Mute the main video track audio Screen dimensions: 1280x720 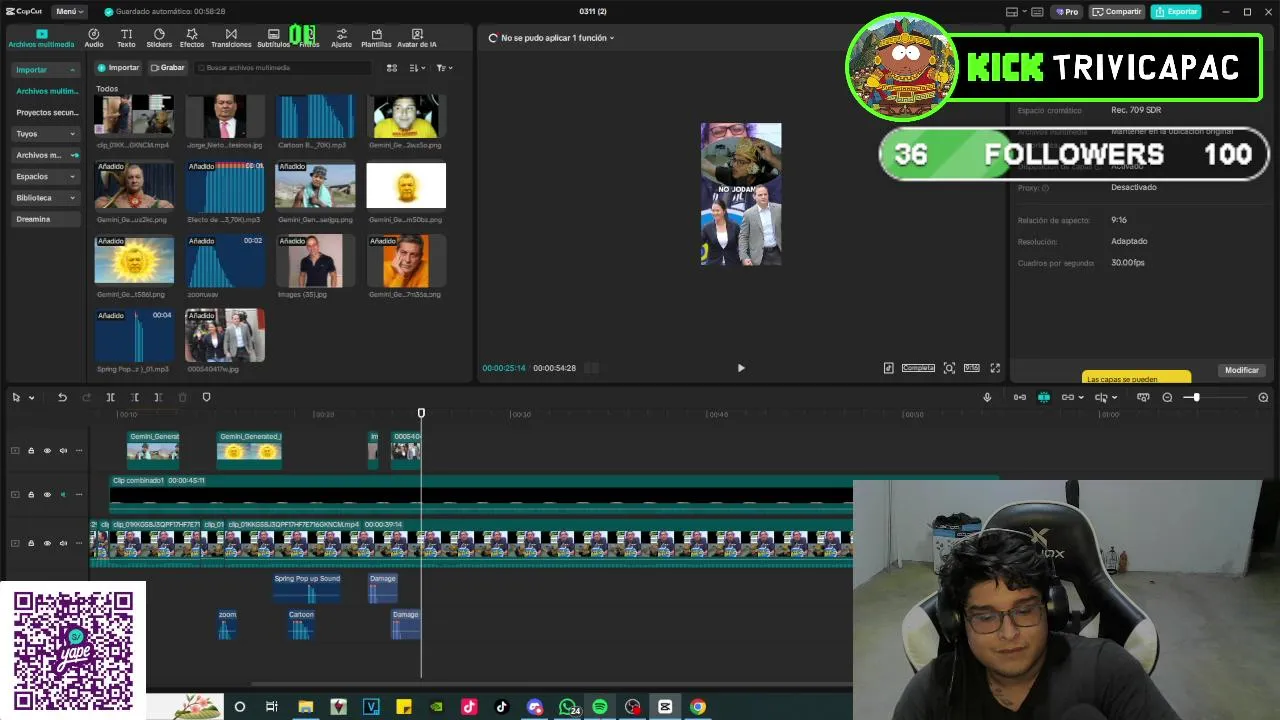tap(63, 543)
